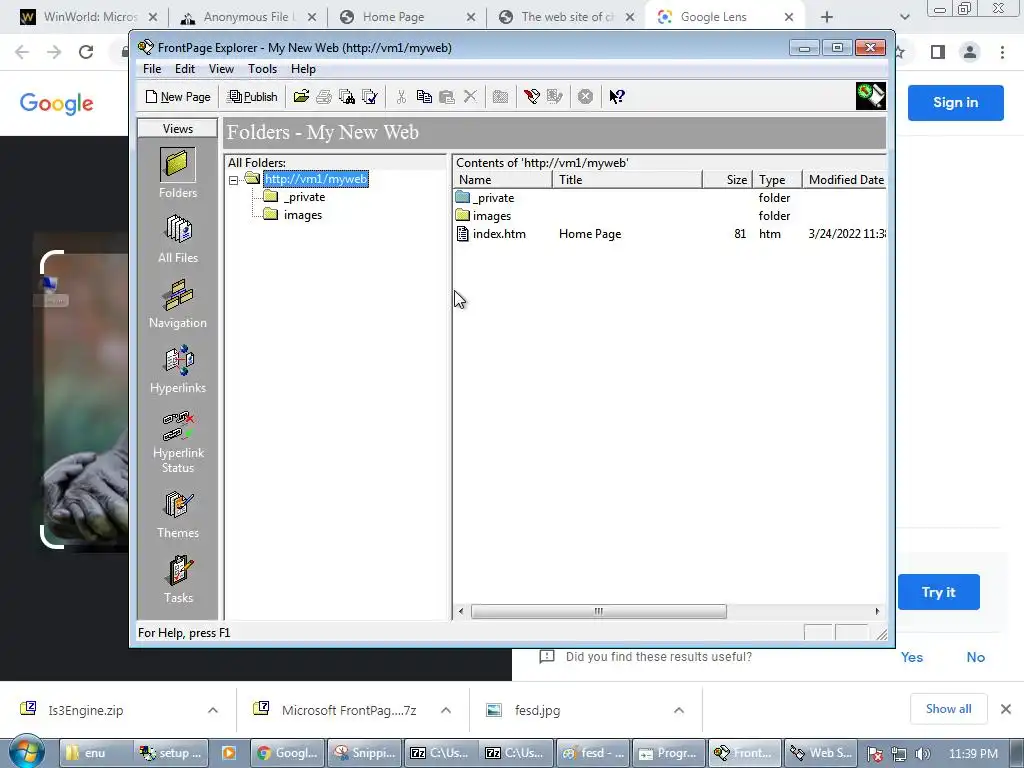Open a new Chrome tab with plus button

(827, 17)
